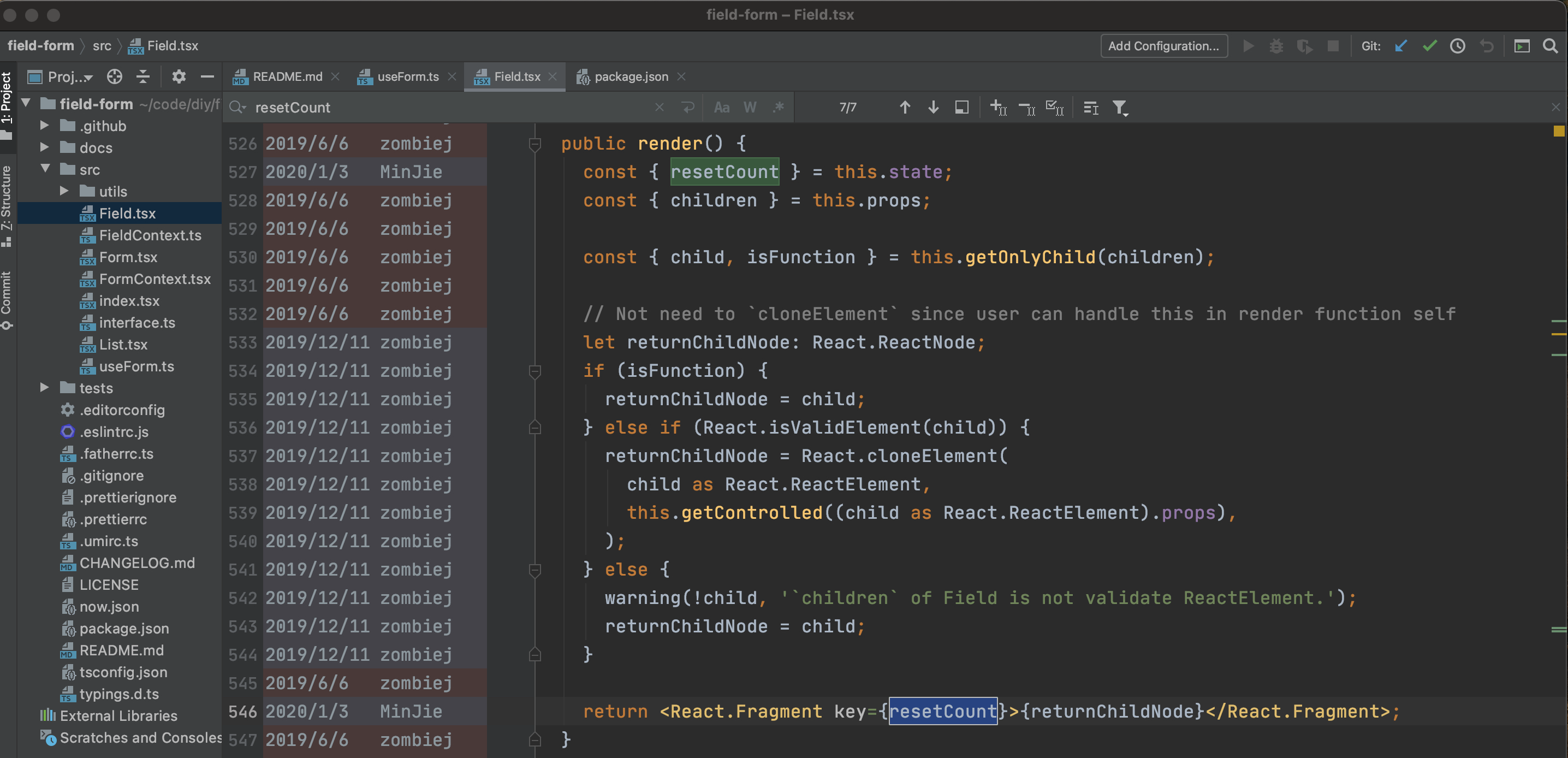Expand the tests folder in Project tree

click(x=43, y=388)
